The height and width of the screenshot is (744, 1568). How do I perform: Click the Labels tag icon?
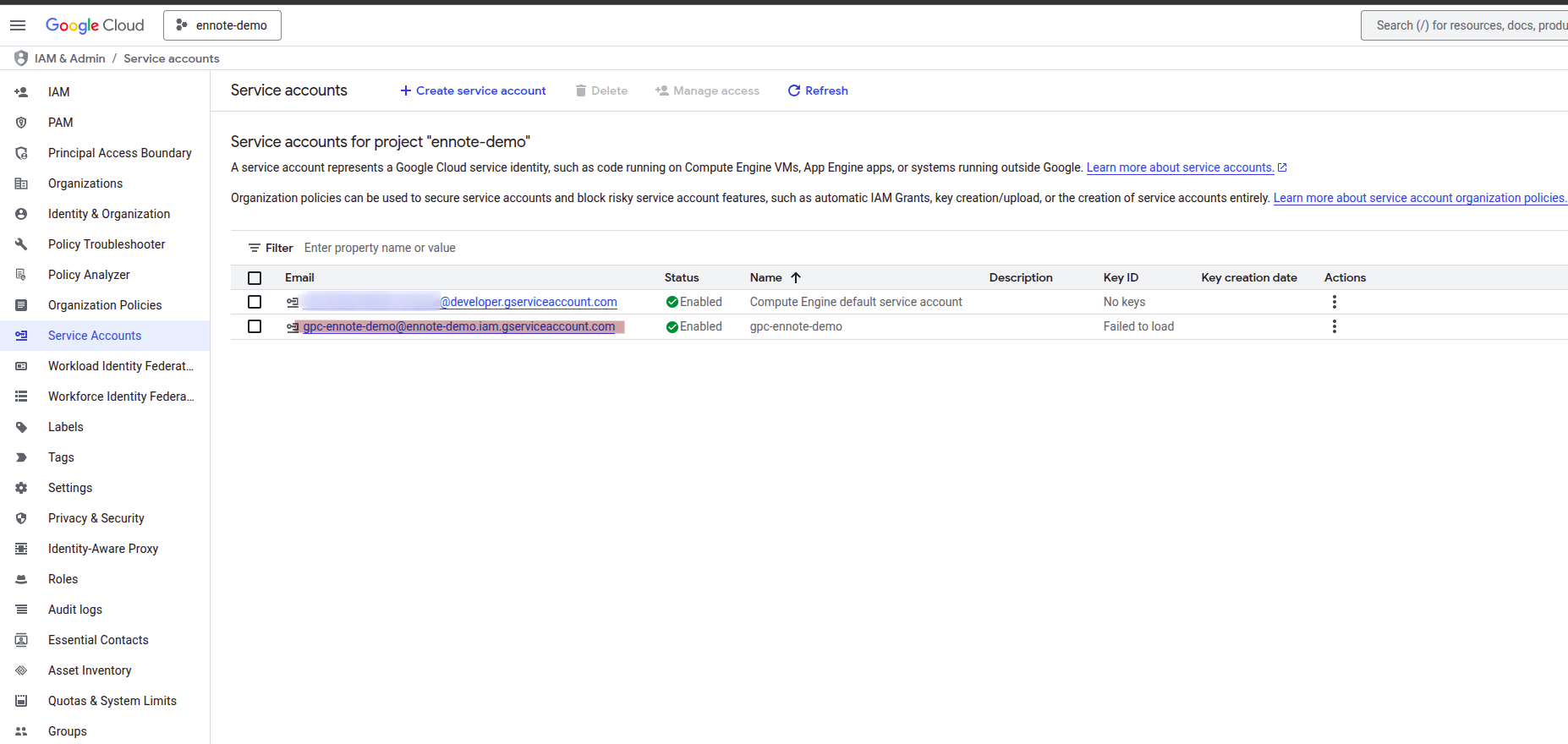pyautogui.click(x=21, y=427)
